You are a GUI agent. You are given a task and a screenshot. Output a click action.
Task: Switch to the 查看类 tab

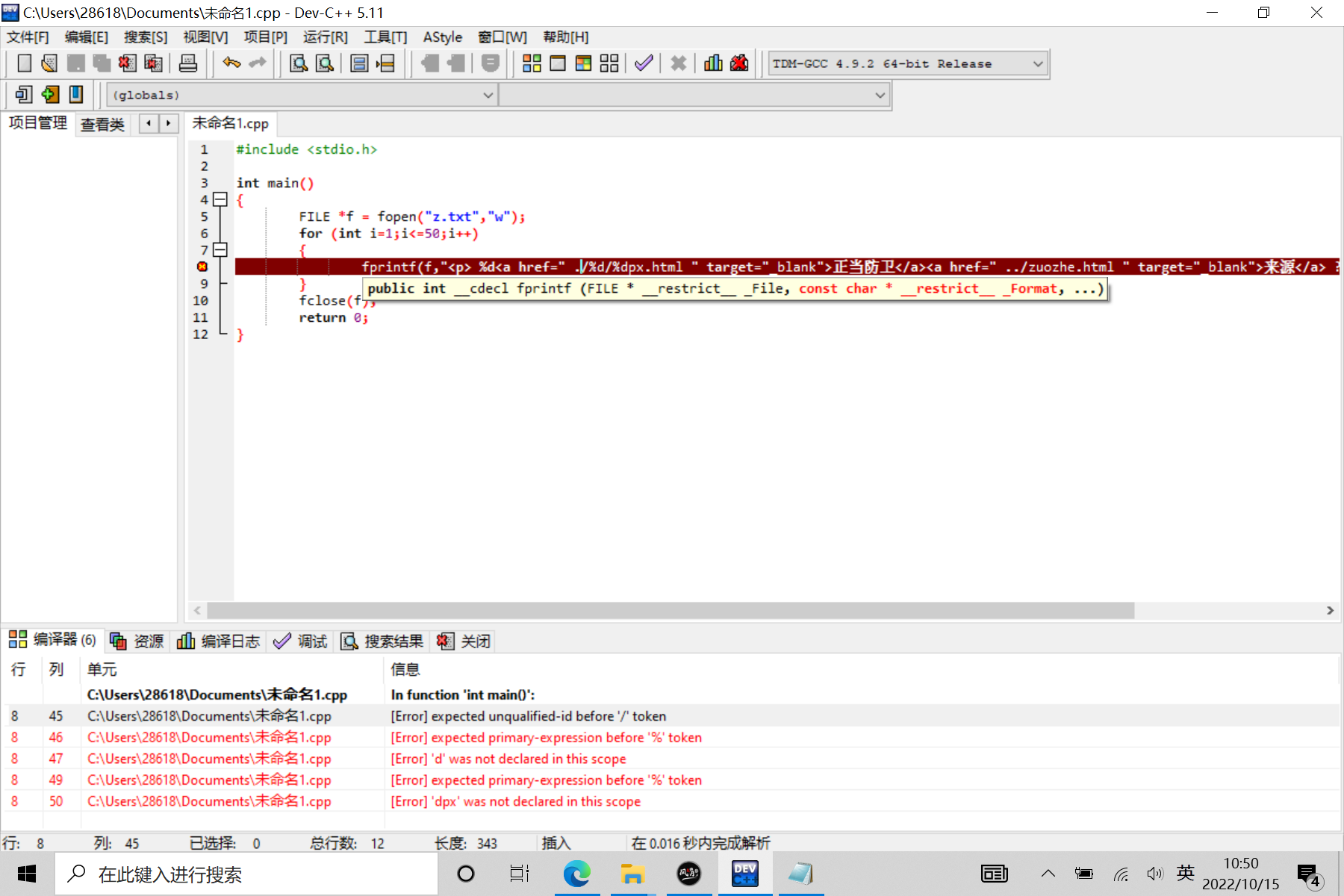(x=102, y=124)
